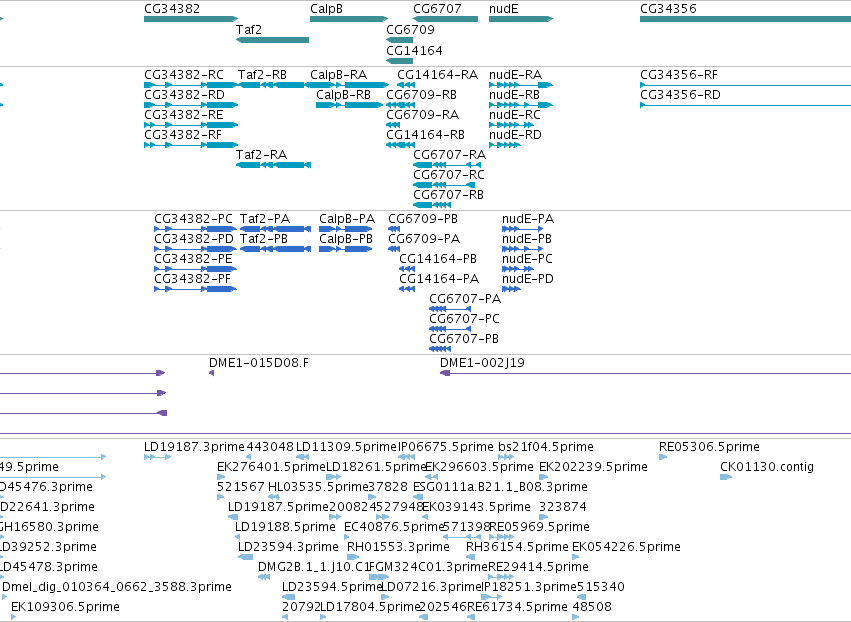This screenshot has width=851, height=622.
Task: Select Dmel_dig_010364_0662_3588.3prime EST
Action: 117,588
